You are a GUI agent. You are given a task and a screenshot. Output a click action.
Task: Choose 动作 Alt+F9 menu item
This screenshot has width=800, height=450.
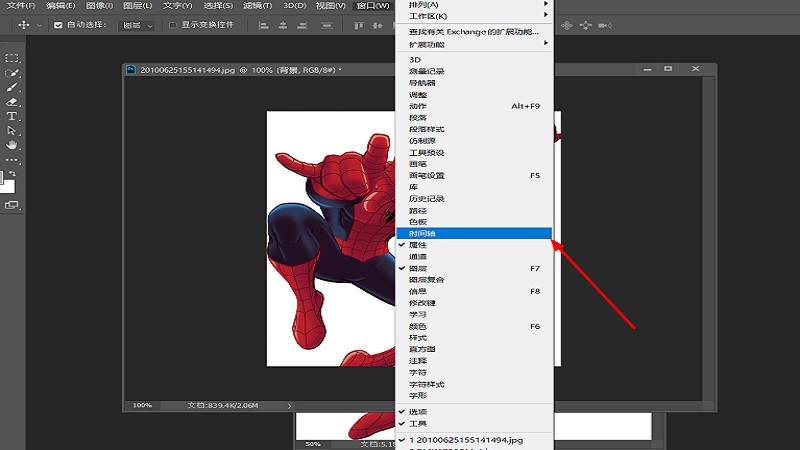pos(474,106)
